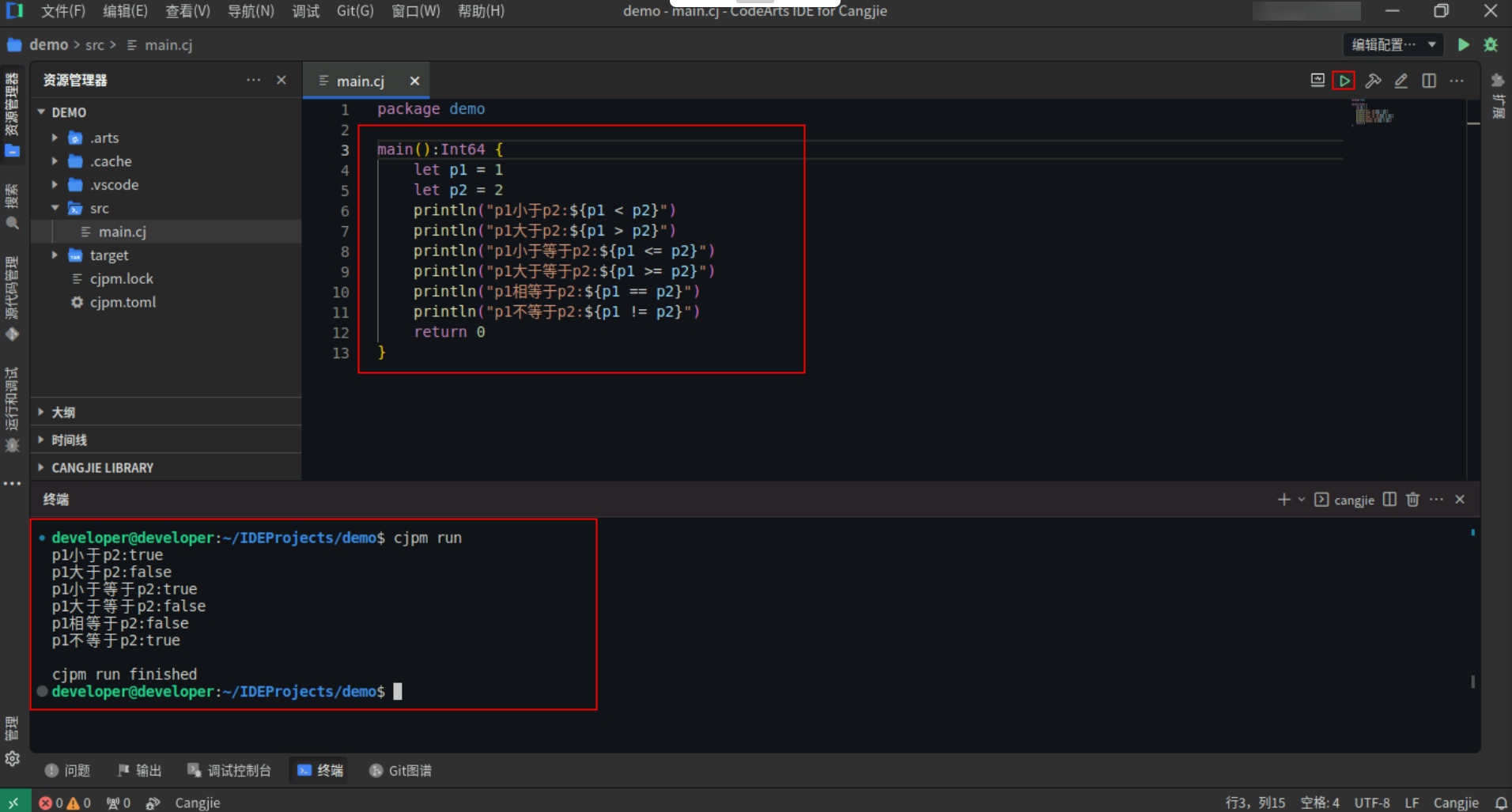
Task: Open the 文件(F) menu
Action: pyautogui.click(x=62, y=11)
